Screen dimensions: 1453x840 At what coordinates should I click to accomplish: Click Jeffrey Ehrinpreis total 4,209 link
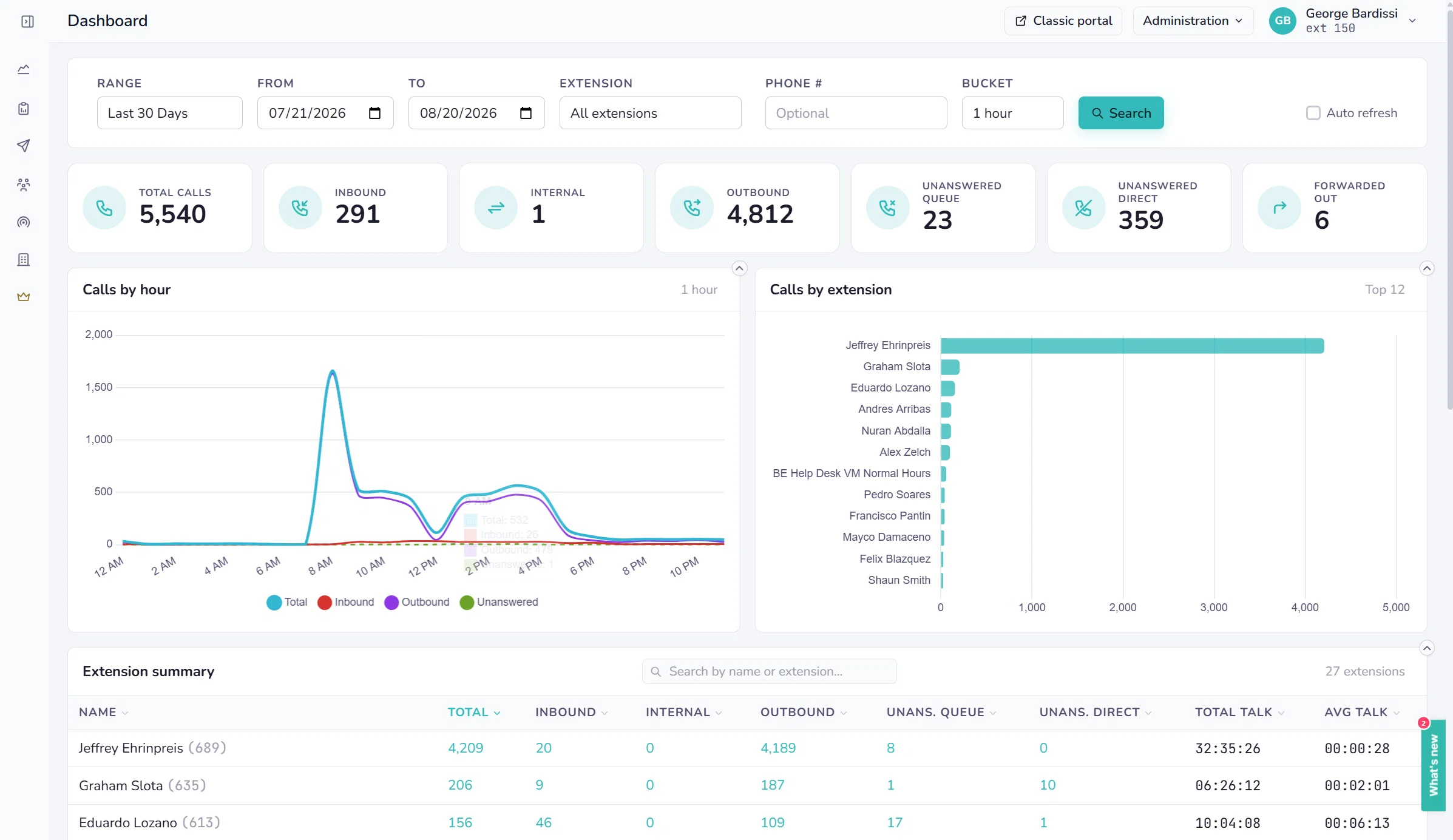[466, 748]
